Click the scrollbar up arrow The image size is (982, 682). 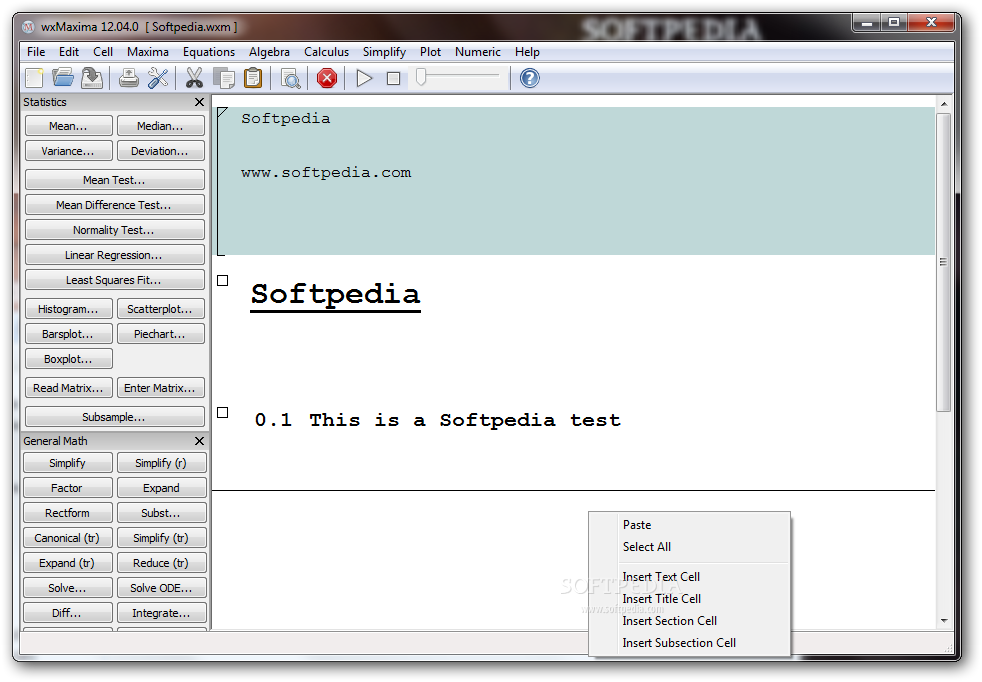pos(944,103)
